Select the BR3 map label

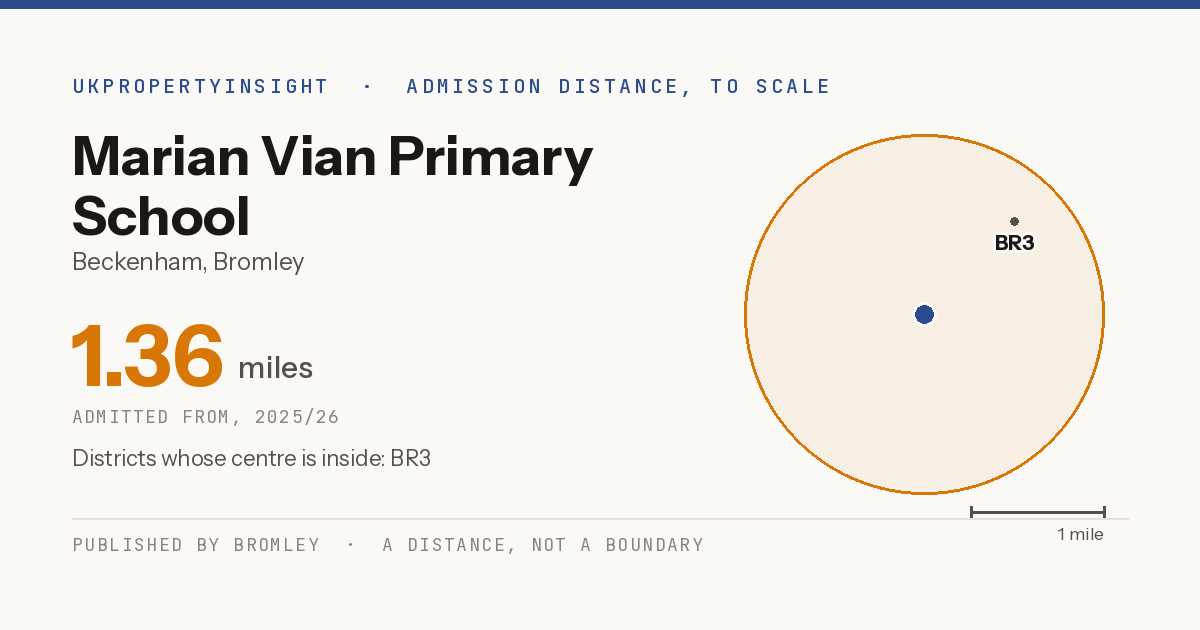[1014, 243]
